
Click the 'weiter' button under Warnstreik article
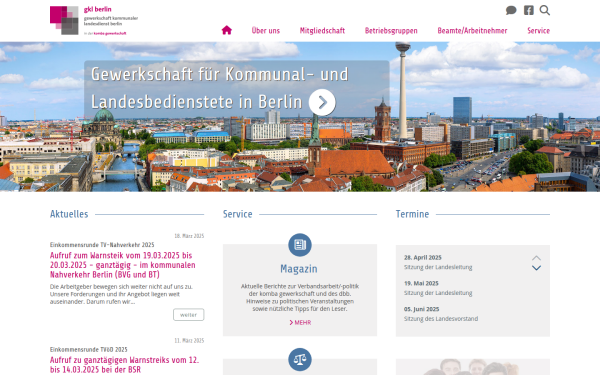point(189,315)
